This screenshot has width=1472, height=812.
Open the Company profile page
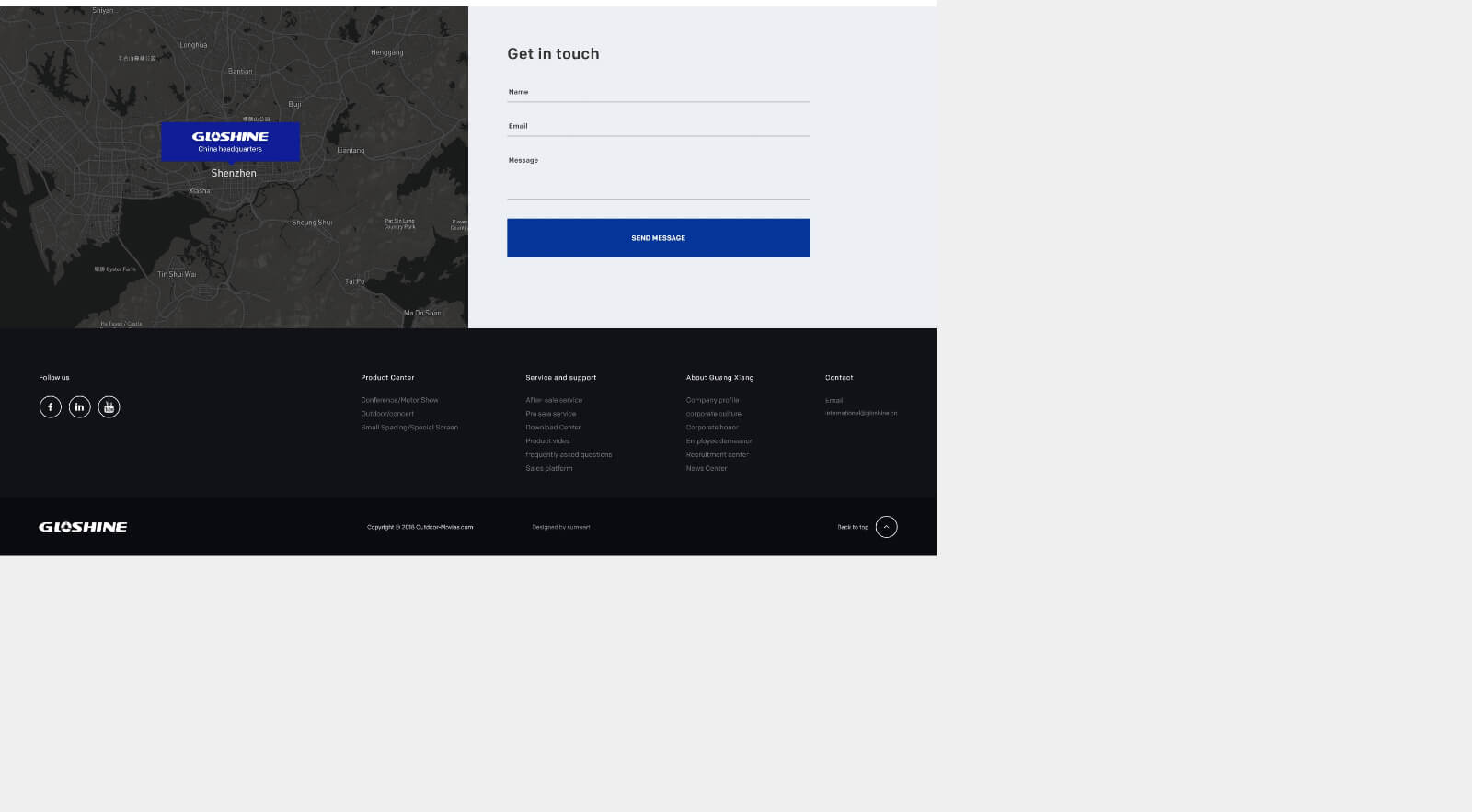pyautogui.click(x=712, y=400)
